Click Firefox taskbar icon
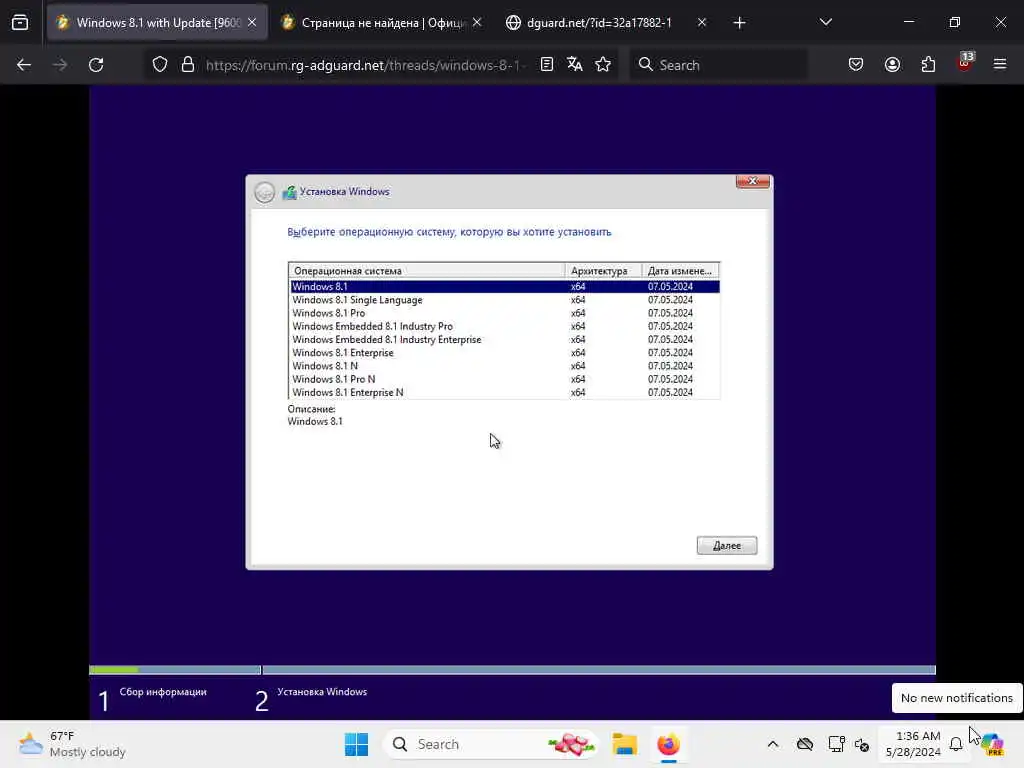The width and height of the screenshot is (1024, 768). coord(669,744)
